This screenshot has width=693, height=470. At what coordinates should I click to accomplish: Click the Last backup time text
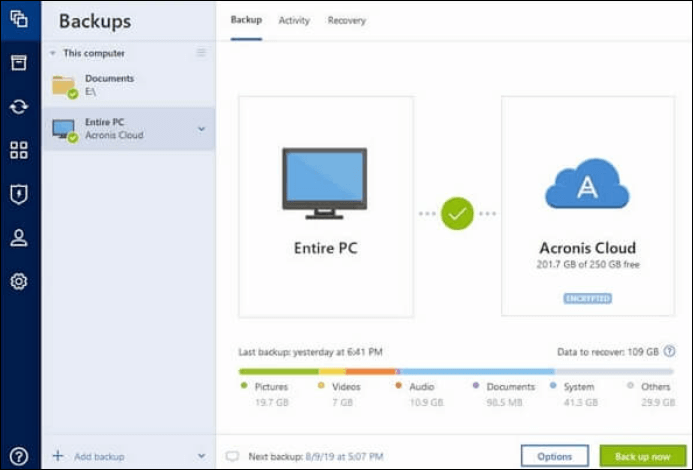coord(310,352)
